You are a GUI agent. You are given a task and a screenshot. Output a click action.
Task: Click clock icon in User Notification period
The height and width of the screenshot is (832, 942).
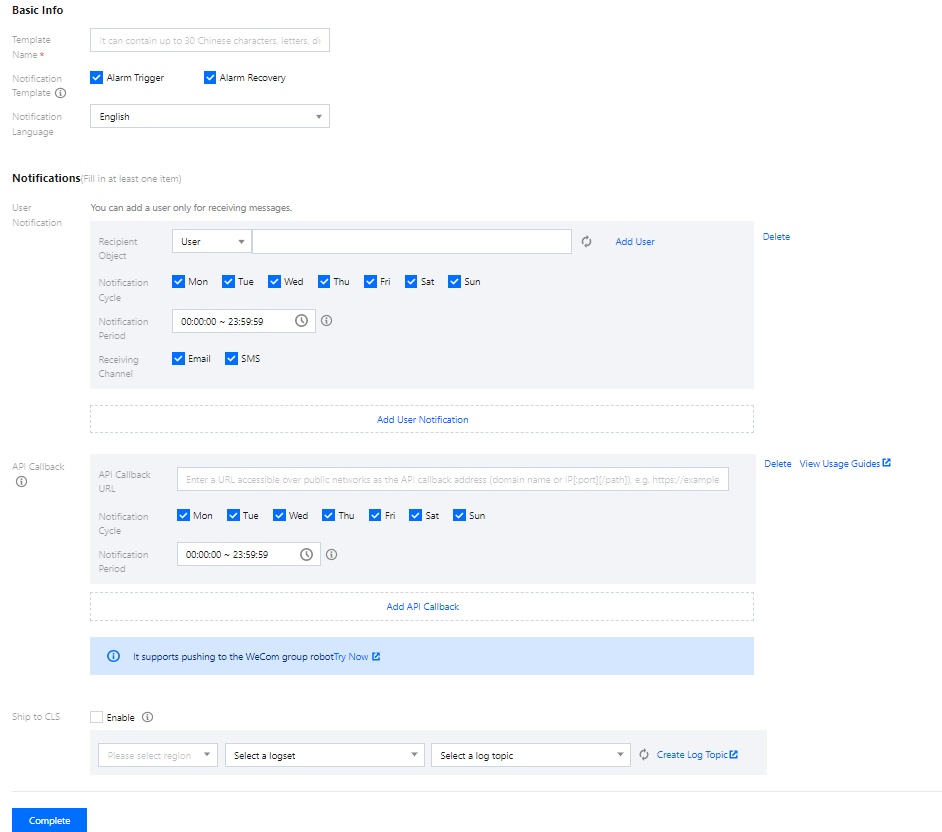click(302, 321)
